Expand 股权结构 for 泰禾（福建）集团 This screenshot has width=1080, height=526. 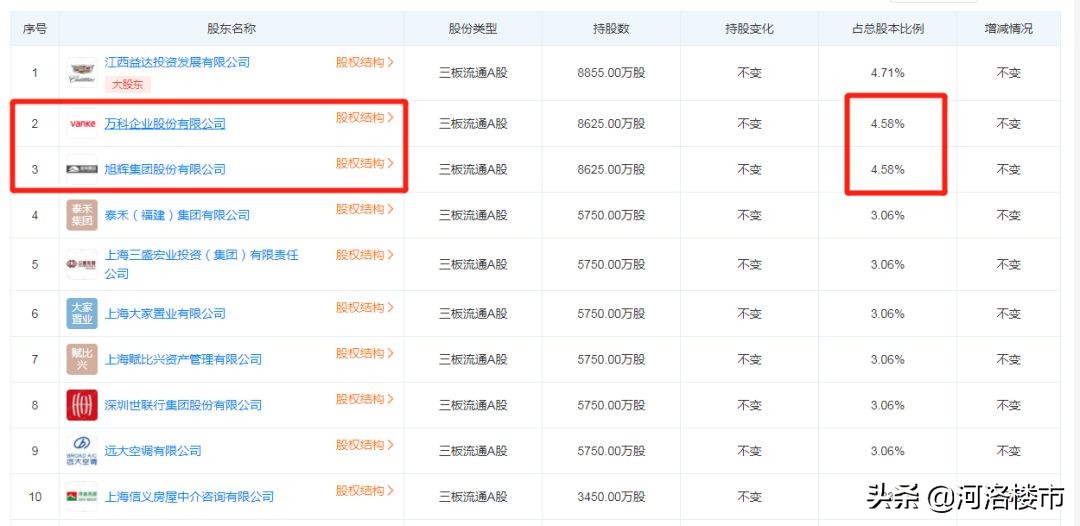pyautogui.click(x=365, y=209)
